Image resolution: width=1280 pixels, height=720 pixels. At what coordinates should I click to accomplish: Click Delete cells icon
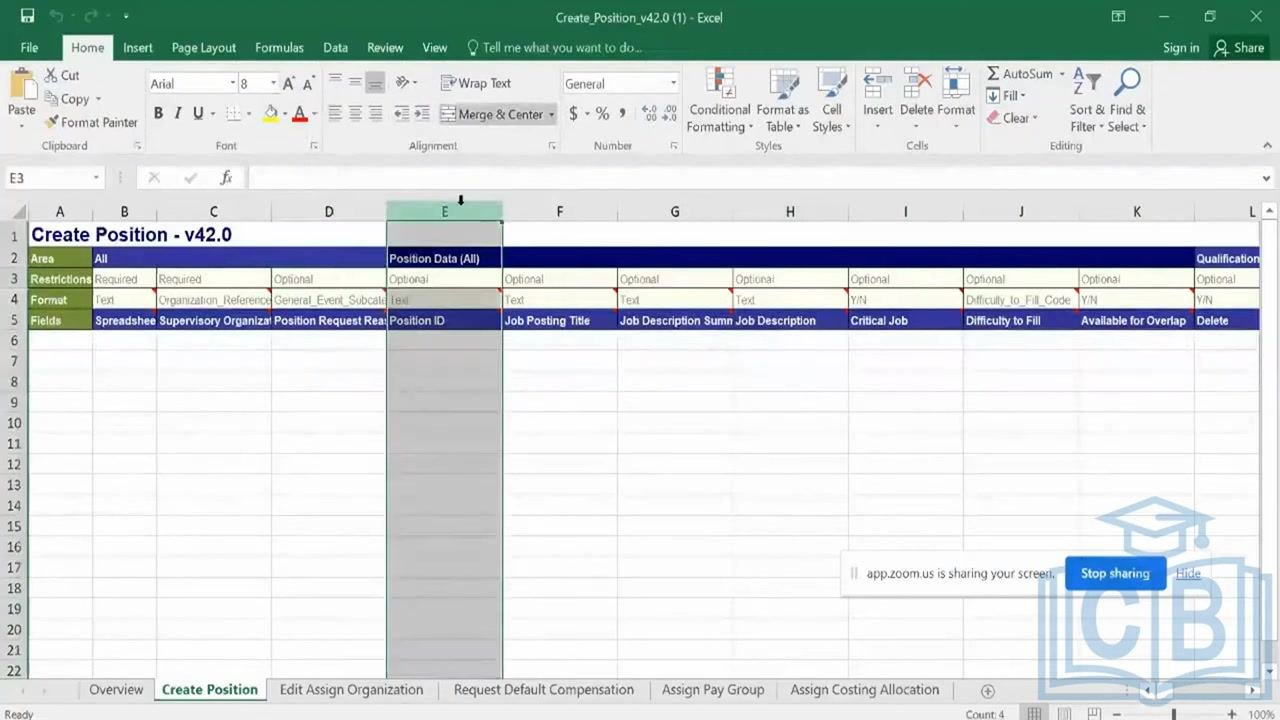tap(916, 84)
